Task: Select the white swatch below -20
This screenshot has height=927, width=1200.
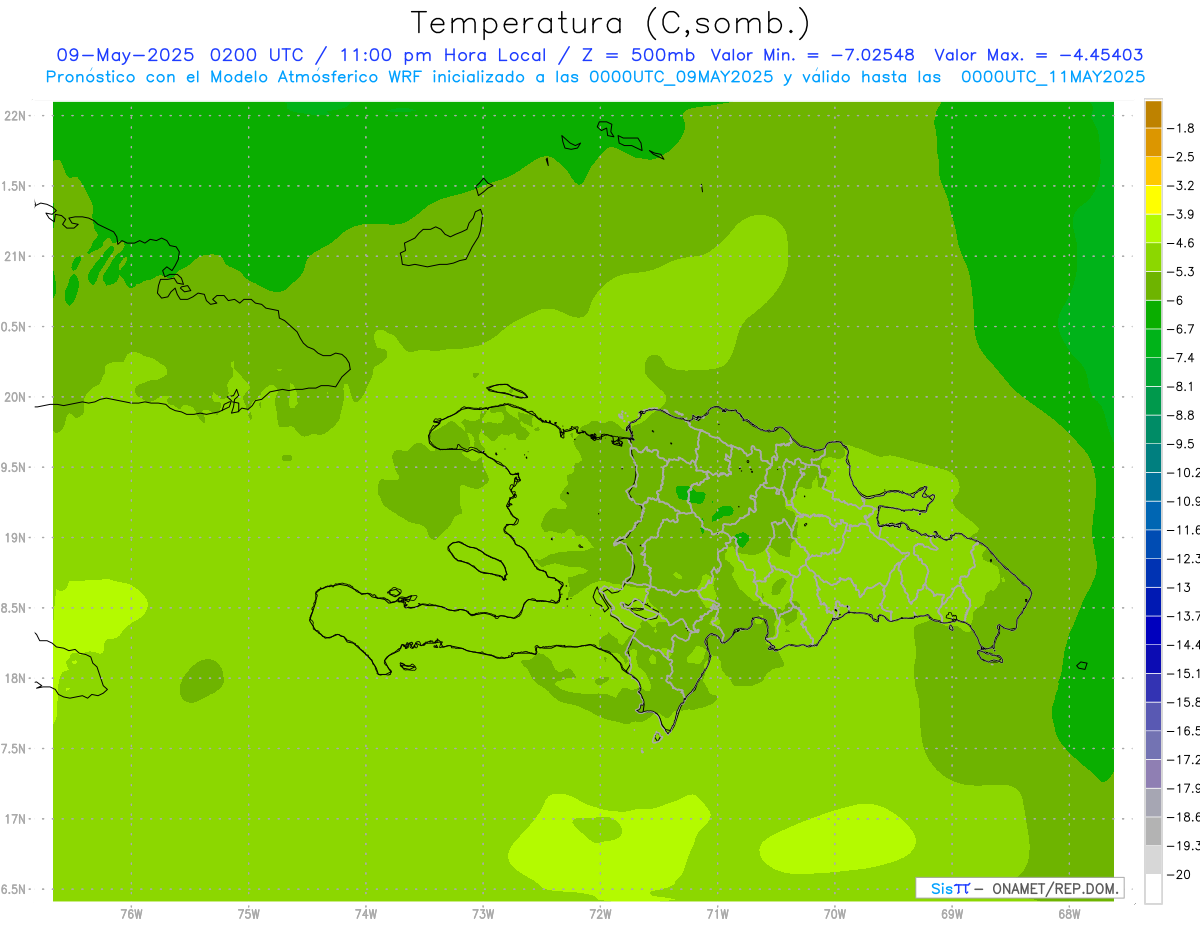Action: pyautogui.click(x=1153, y=889)
